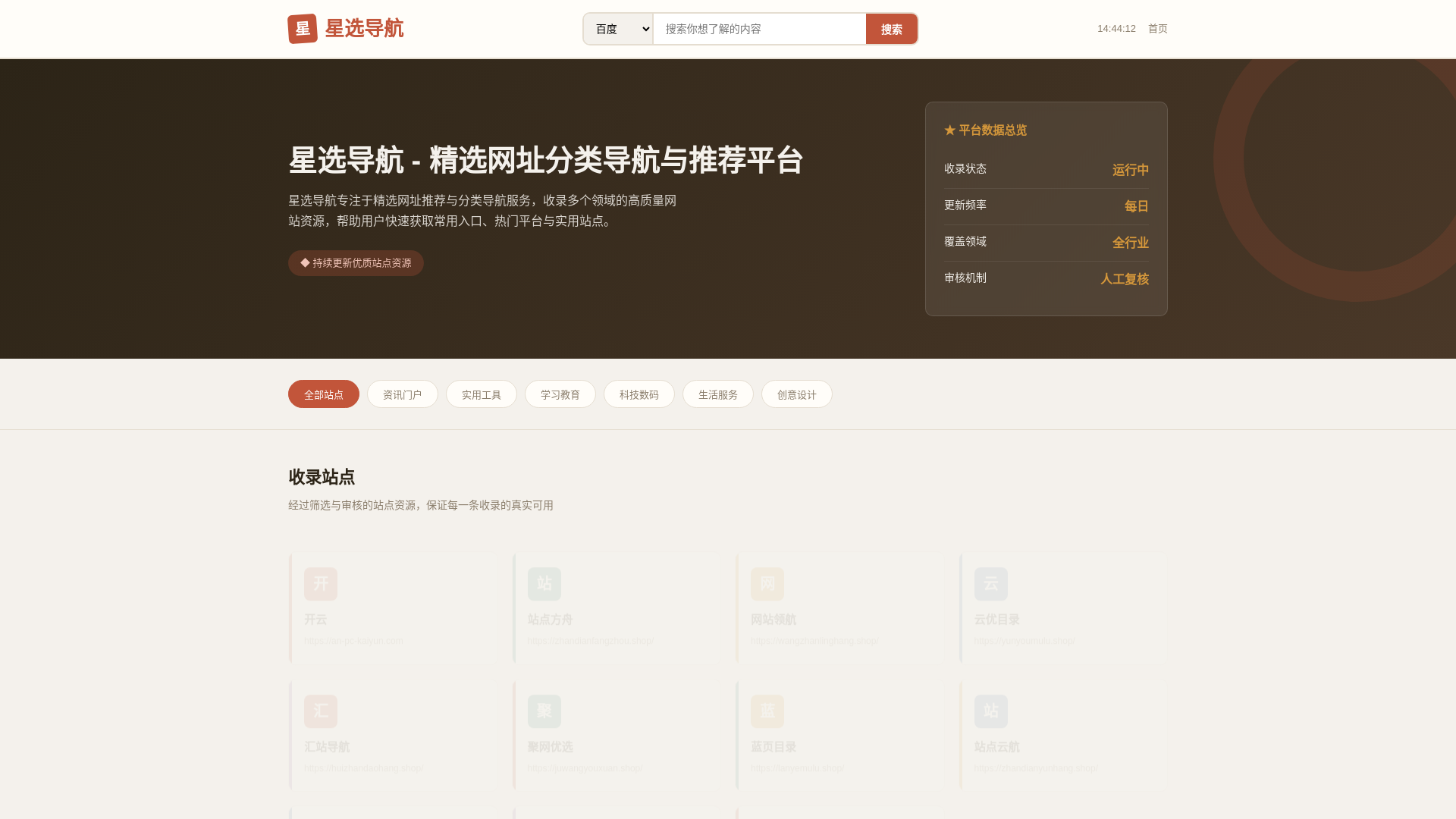
Task: Open the 学习教育 category tab
Action: [560, 394]
